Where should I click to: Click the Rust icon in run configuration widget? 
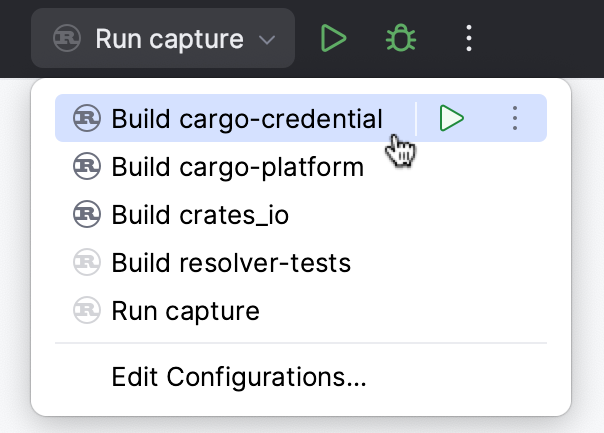[67, 39]
